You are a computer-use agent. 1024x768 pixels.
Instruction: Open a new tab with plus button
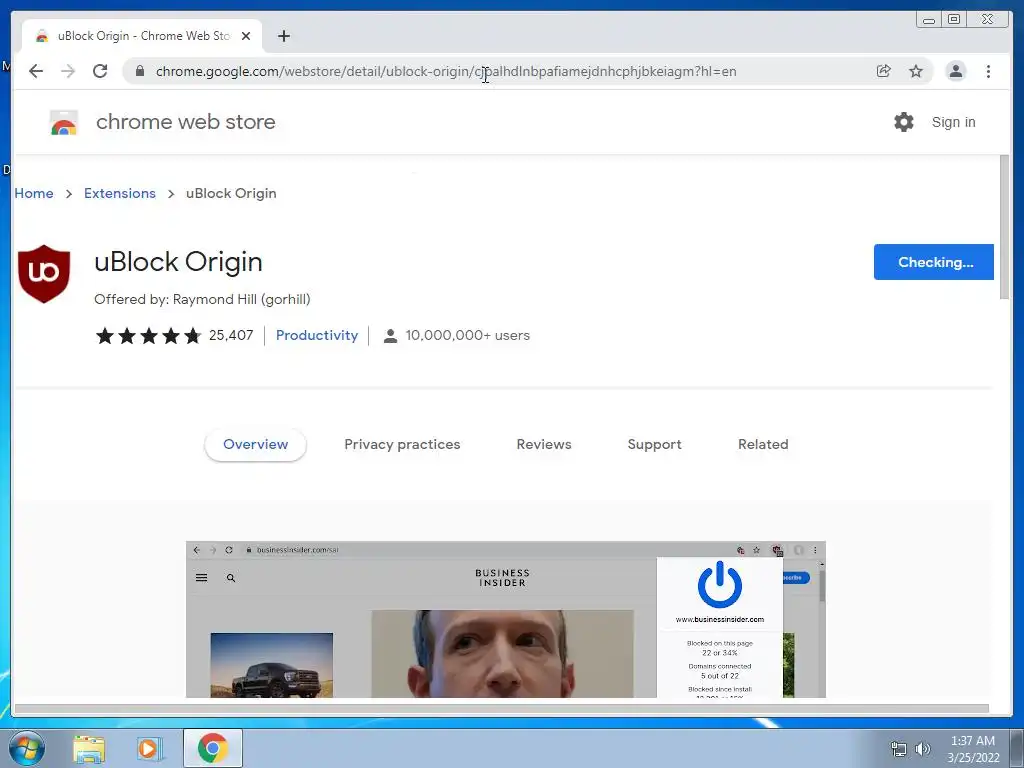pyautogui.click(x=283, y=36)
